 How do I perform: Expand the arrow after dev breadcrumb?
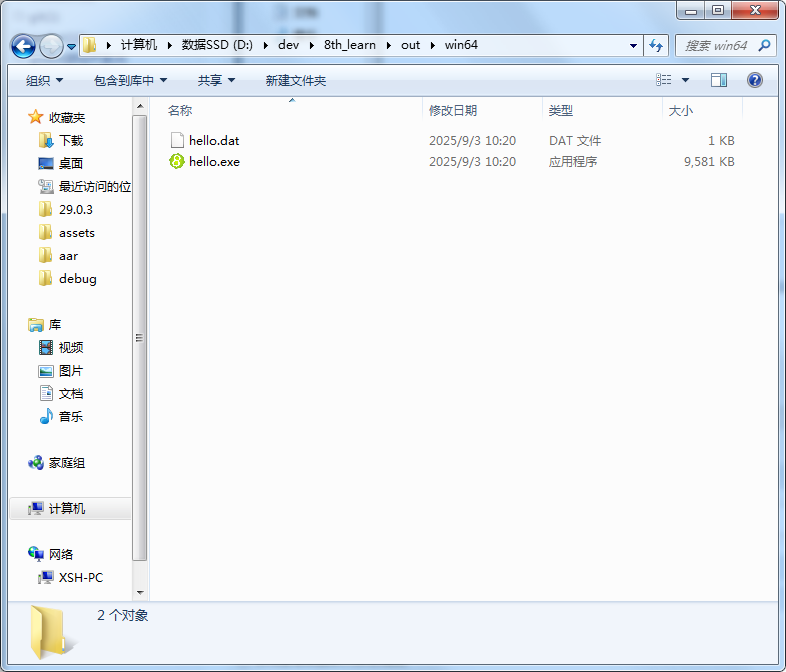pyautogui.click(x=312, y=45)
